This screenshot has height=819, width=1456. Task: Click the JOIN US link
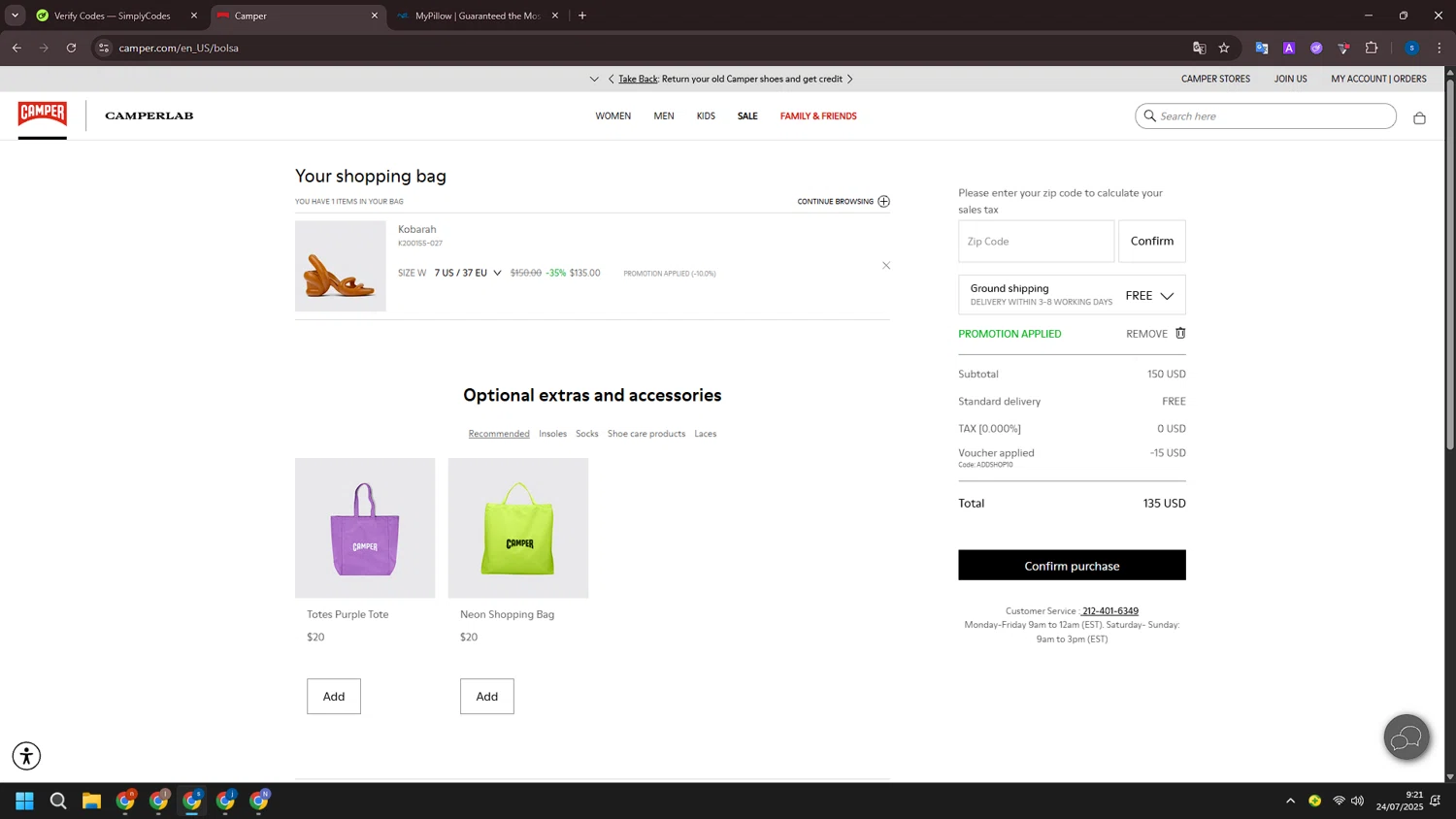coord(1290,79)
